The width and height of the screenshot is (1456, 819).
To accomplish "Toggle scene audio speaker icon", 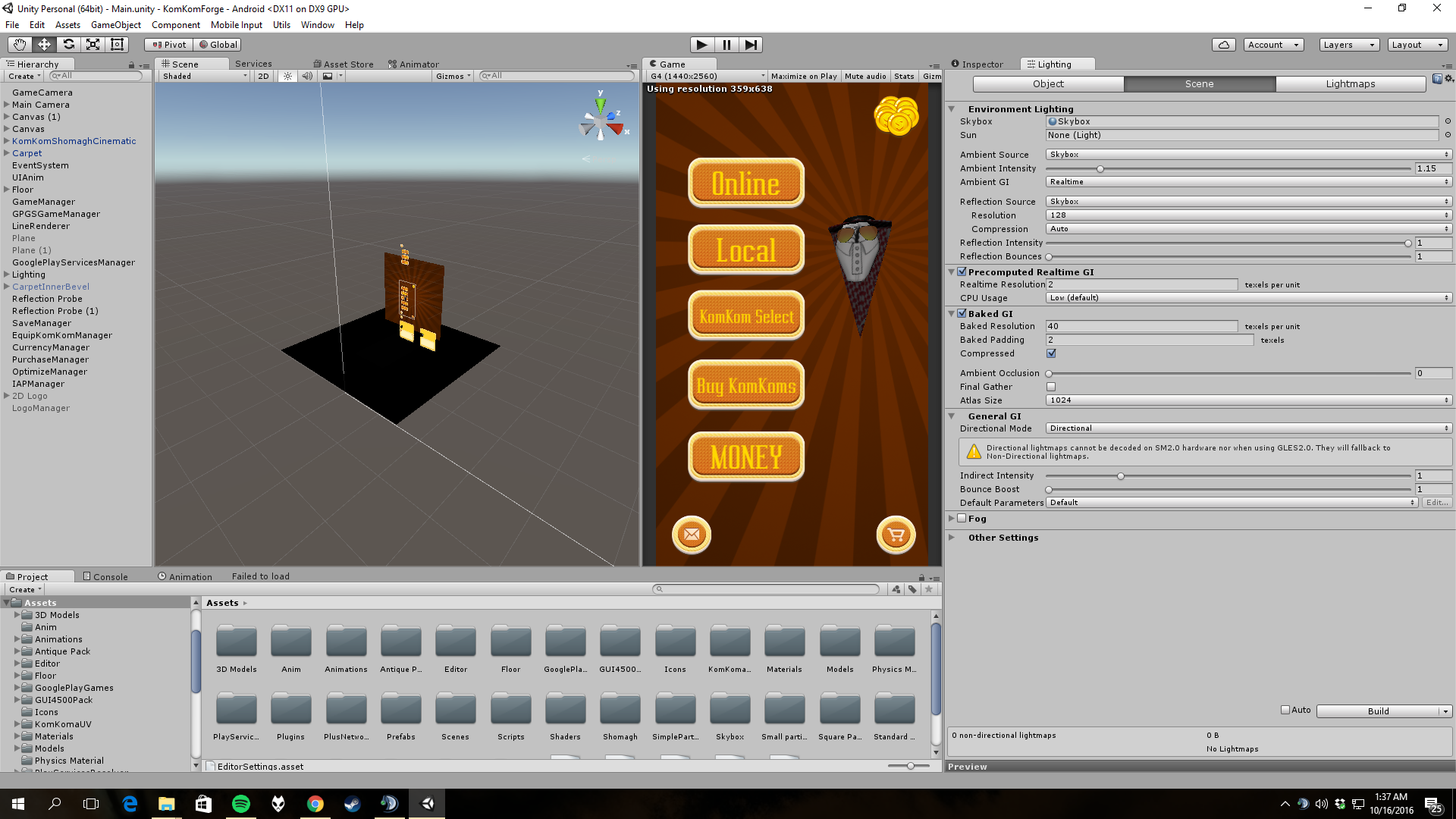I will pyautogui.click(x=307, y=76).
